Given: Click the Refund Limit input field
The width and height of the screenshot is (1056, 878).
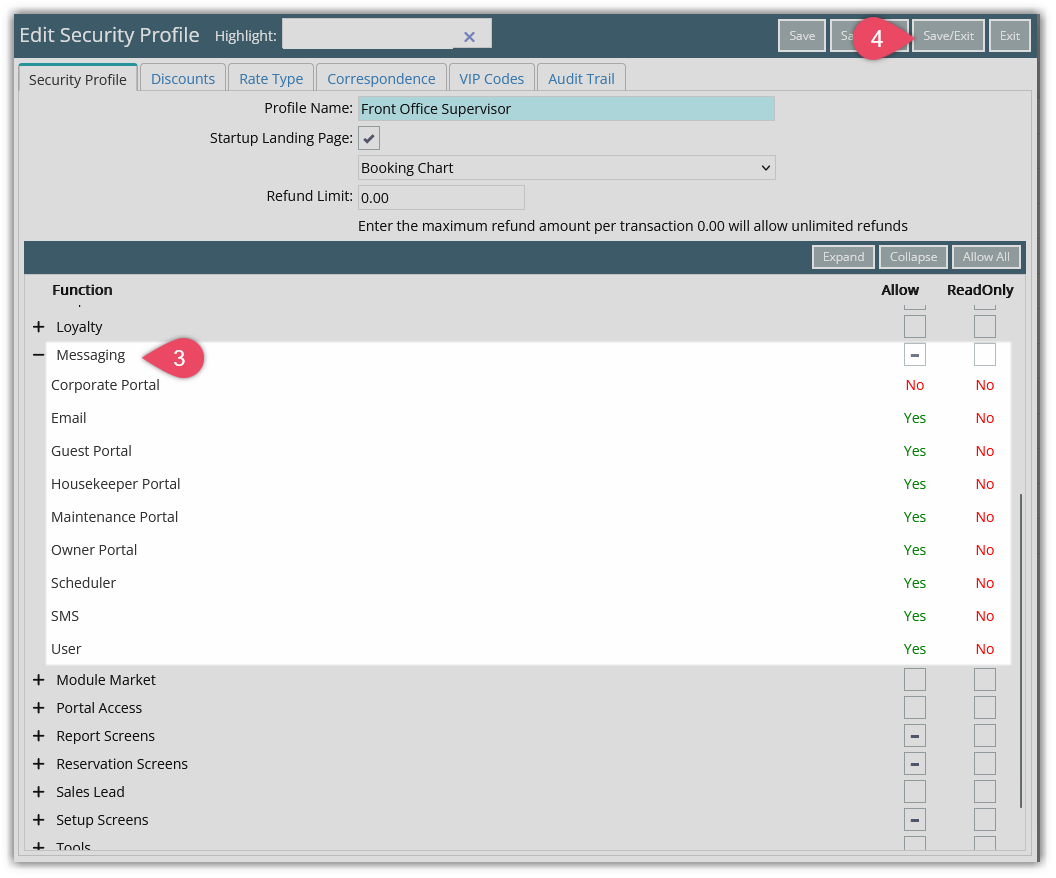Looking at the screenshot, I should point(441,198).
